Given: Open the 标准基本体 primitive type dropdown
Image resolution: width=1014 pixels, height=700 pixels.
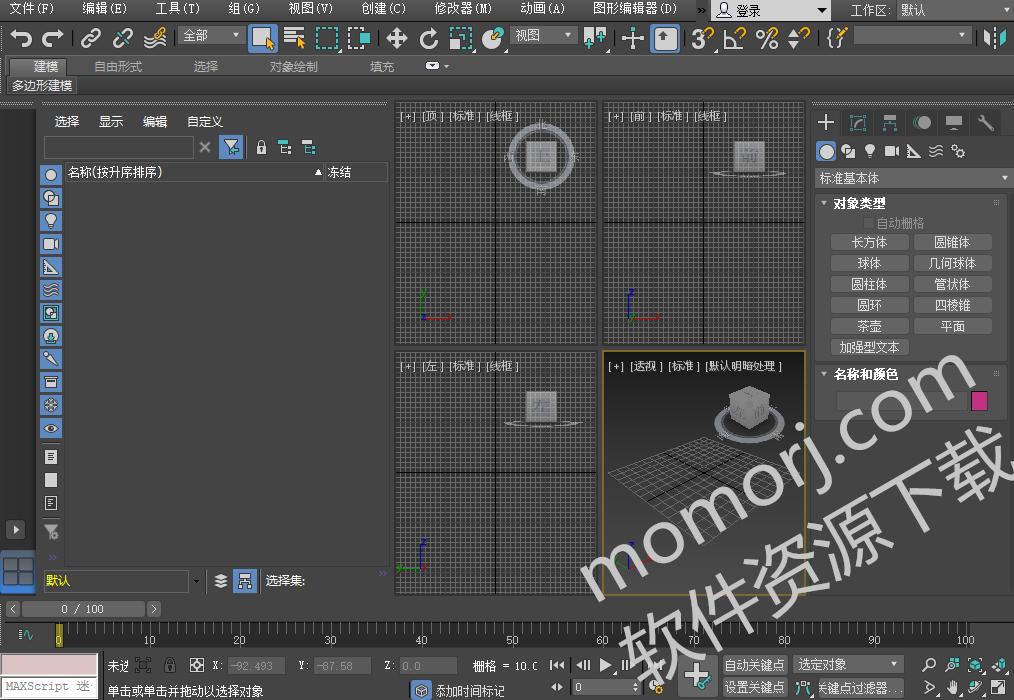Looking at the screenshot, I should [x=913, y=178].
